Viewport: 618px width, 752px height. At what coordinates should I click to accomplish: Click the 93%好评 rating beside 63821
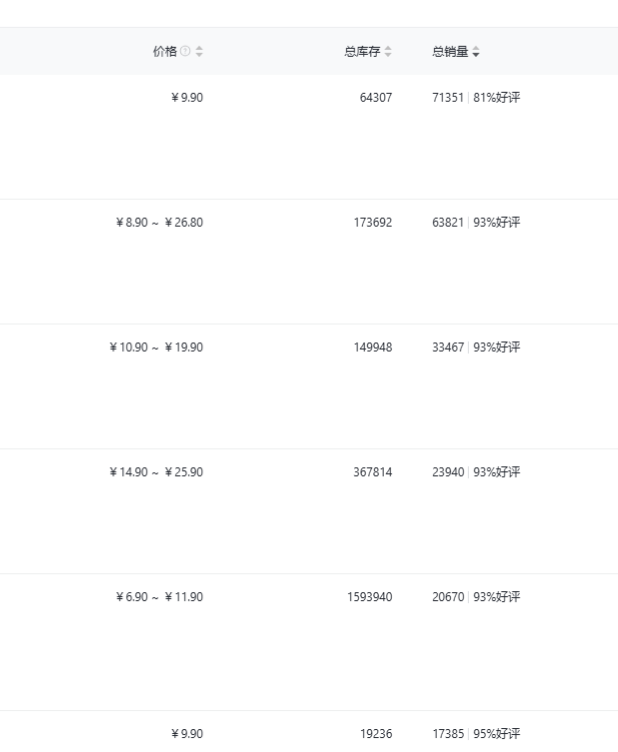[x=497, y=223]
